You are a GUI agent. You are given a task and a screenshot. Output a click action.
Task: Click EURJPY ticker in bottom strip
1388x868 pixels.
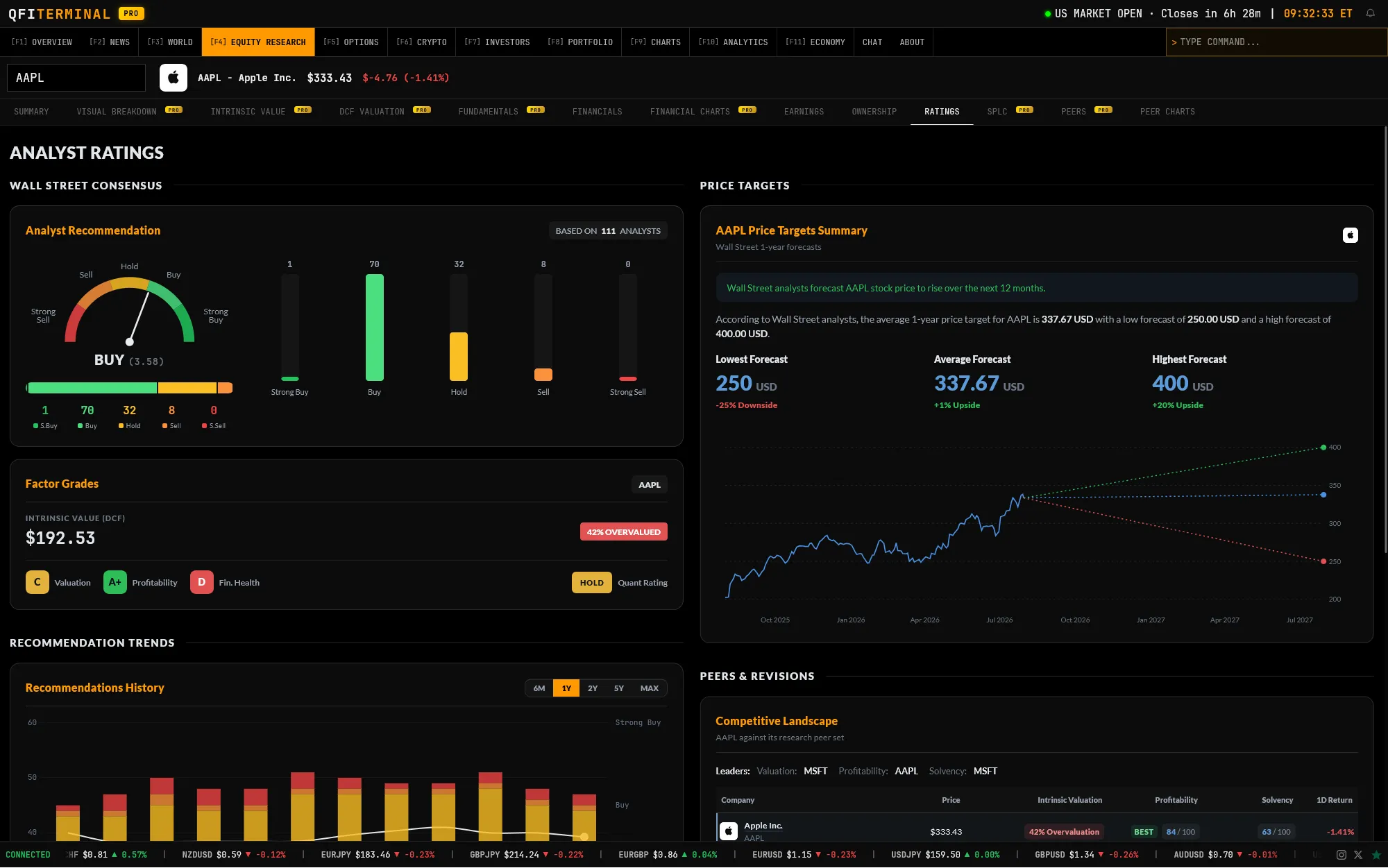(378, 855)
